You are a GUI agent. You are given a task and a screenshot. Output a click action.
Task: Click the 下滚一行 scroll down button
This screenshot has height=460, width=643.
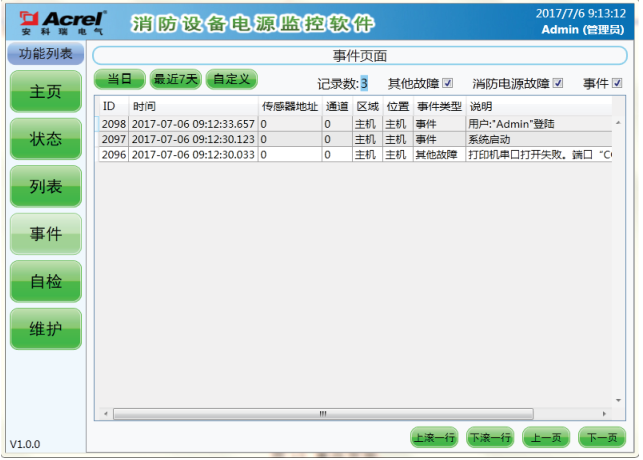[490, 437]
